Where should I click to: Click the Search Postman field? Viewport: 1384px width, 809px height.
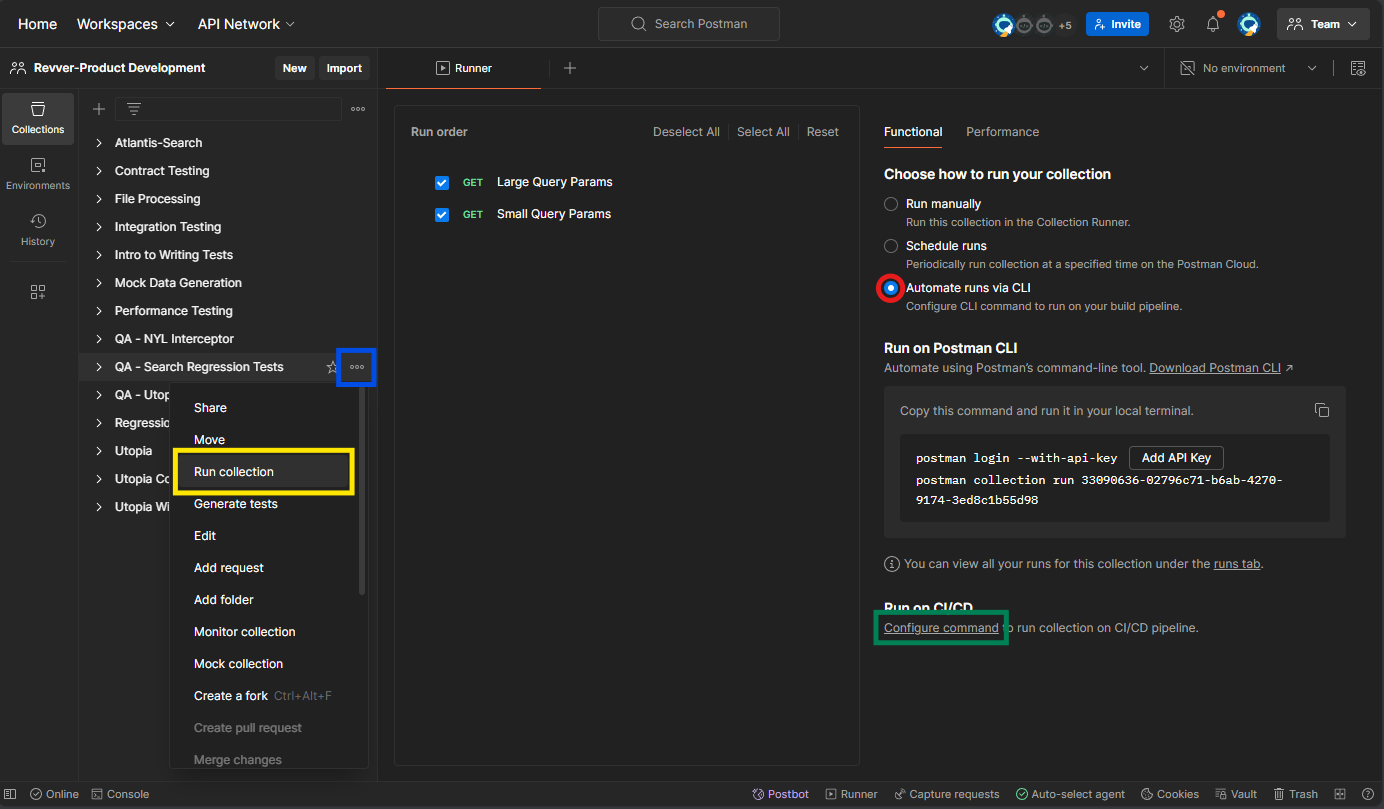(689, 24)
